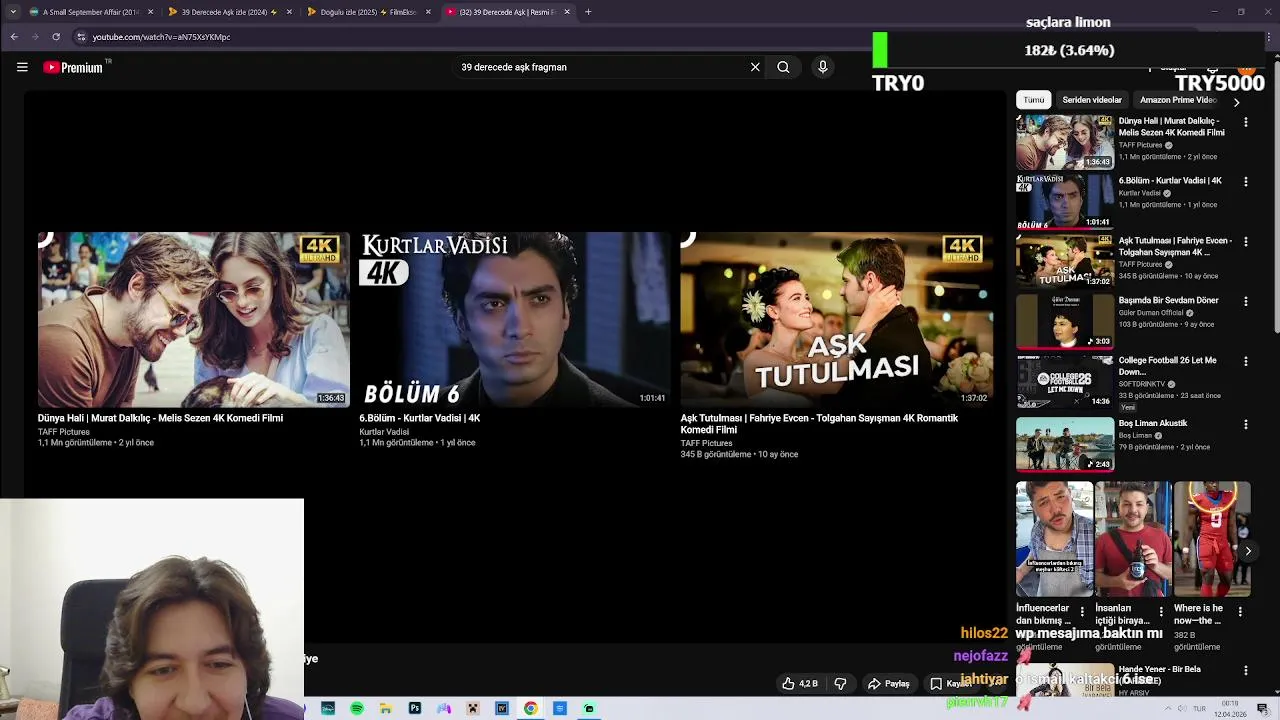Close the Doğulu izle tab

(x=428, y=12)
